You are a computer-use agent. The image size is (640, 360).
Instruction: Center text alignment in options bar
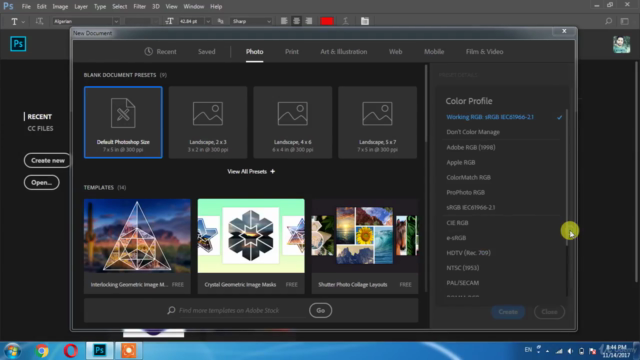[296, 21]
